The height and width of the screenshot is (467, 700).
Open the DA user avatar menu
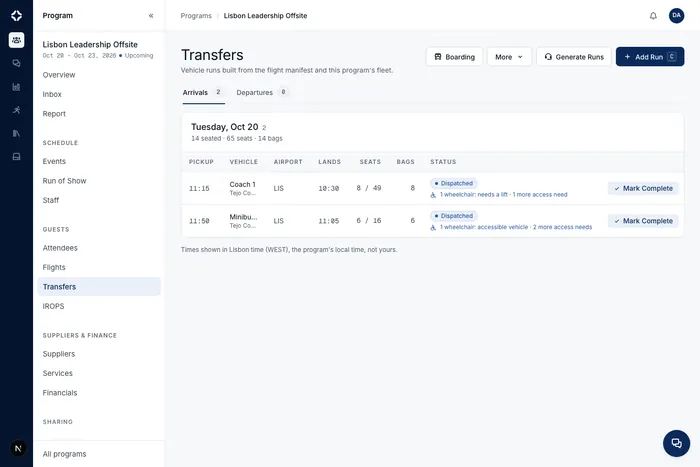pyautogui.click(x=676, y=16)
